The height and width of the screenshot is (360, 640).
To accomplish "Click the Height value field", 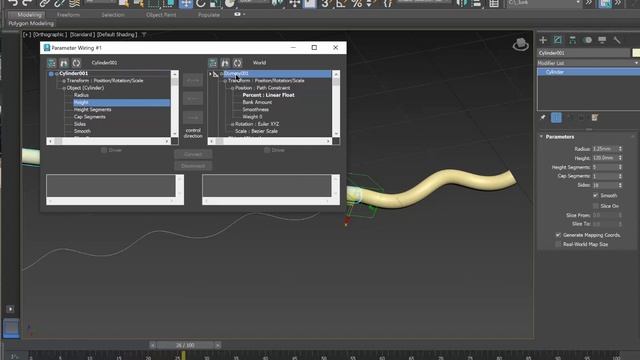I will pyautogui.click(x=604, y=158).
